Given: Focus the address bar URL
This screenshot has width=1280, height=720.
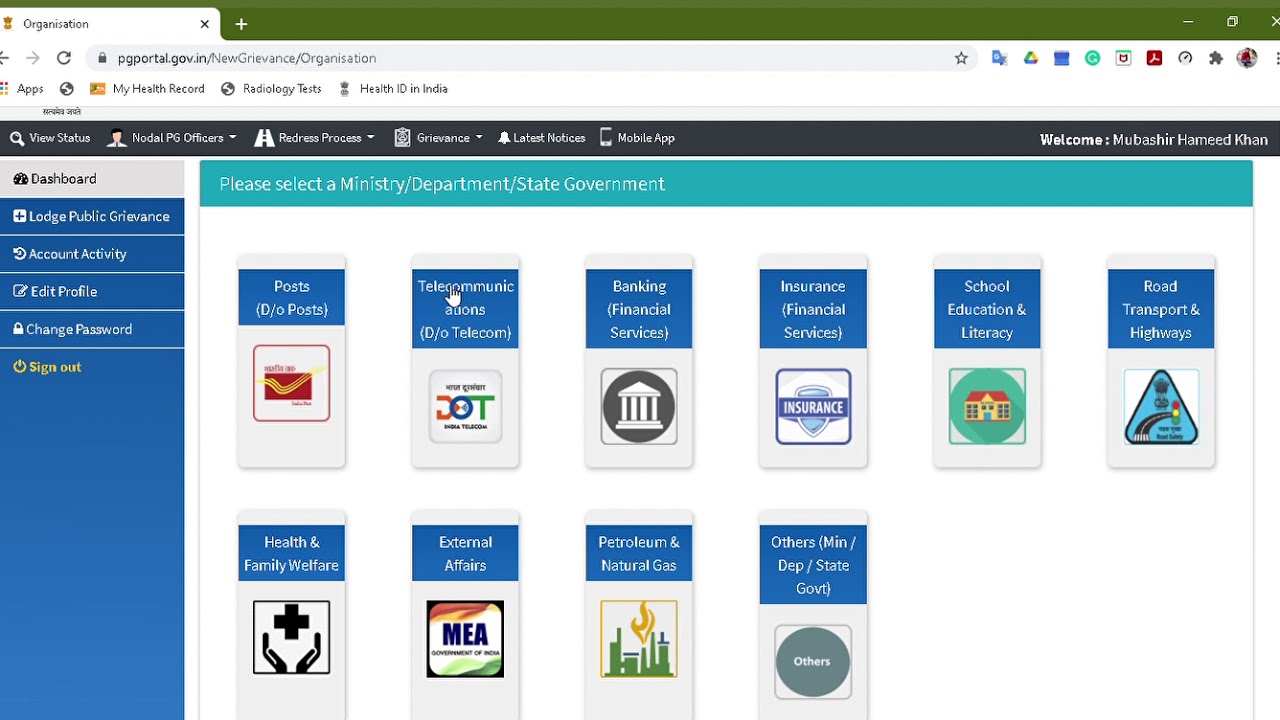Looking at the screenshot, I should [x=246, y=58].
